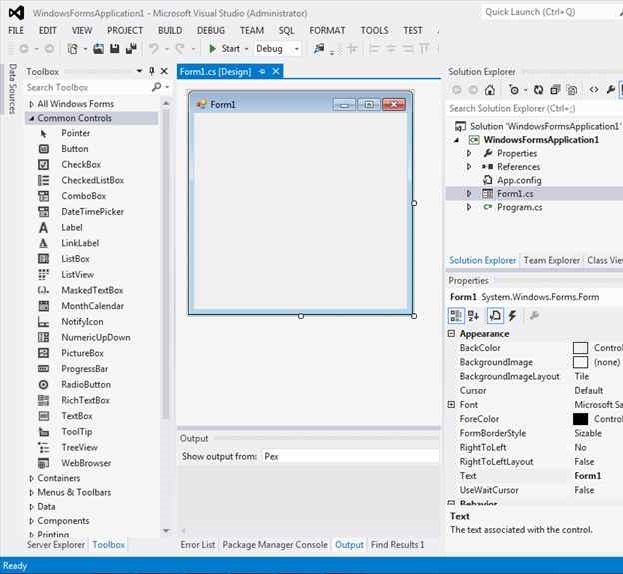623x574 pixels.
Task: Click the green Start debugging arrow
Action: click(x=213, y=48)
